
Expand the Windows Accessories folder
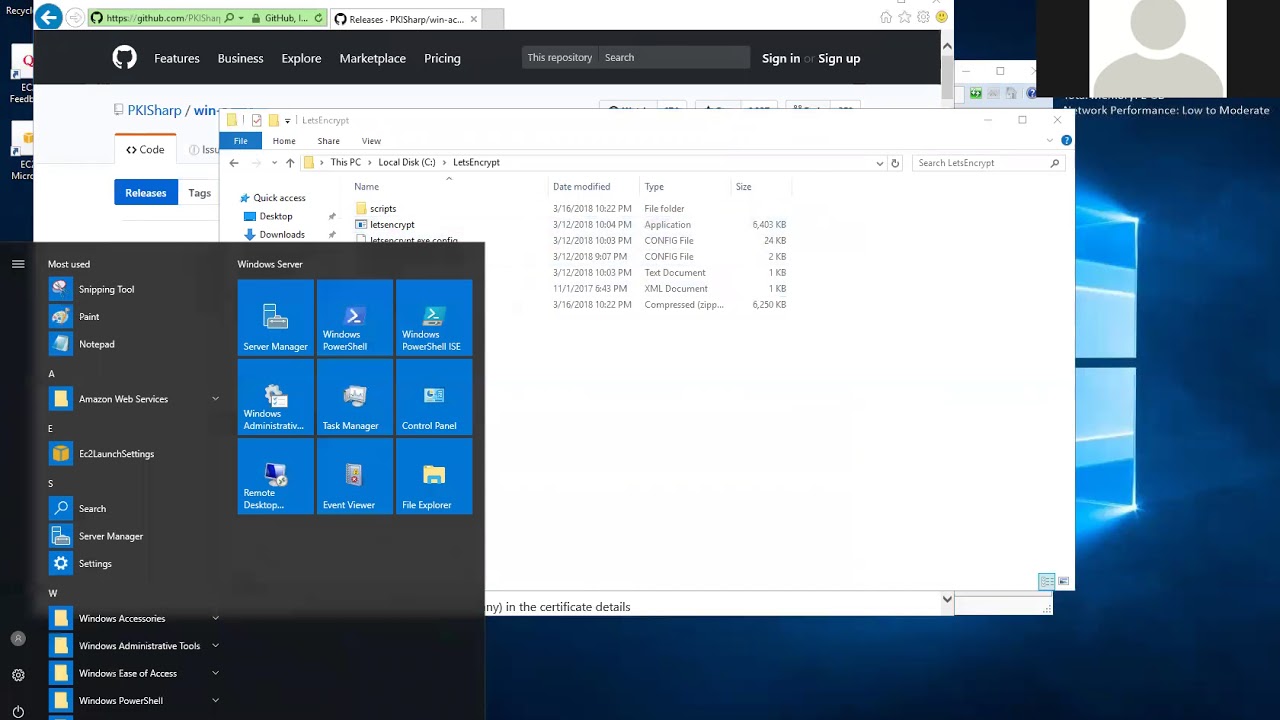pos(215,618)
